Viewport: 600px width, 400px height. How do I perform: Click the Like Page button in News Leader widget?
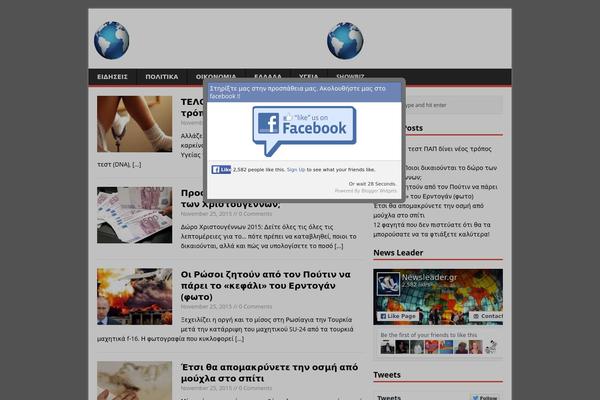(398, 316)
